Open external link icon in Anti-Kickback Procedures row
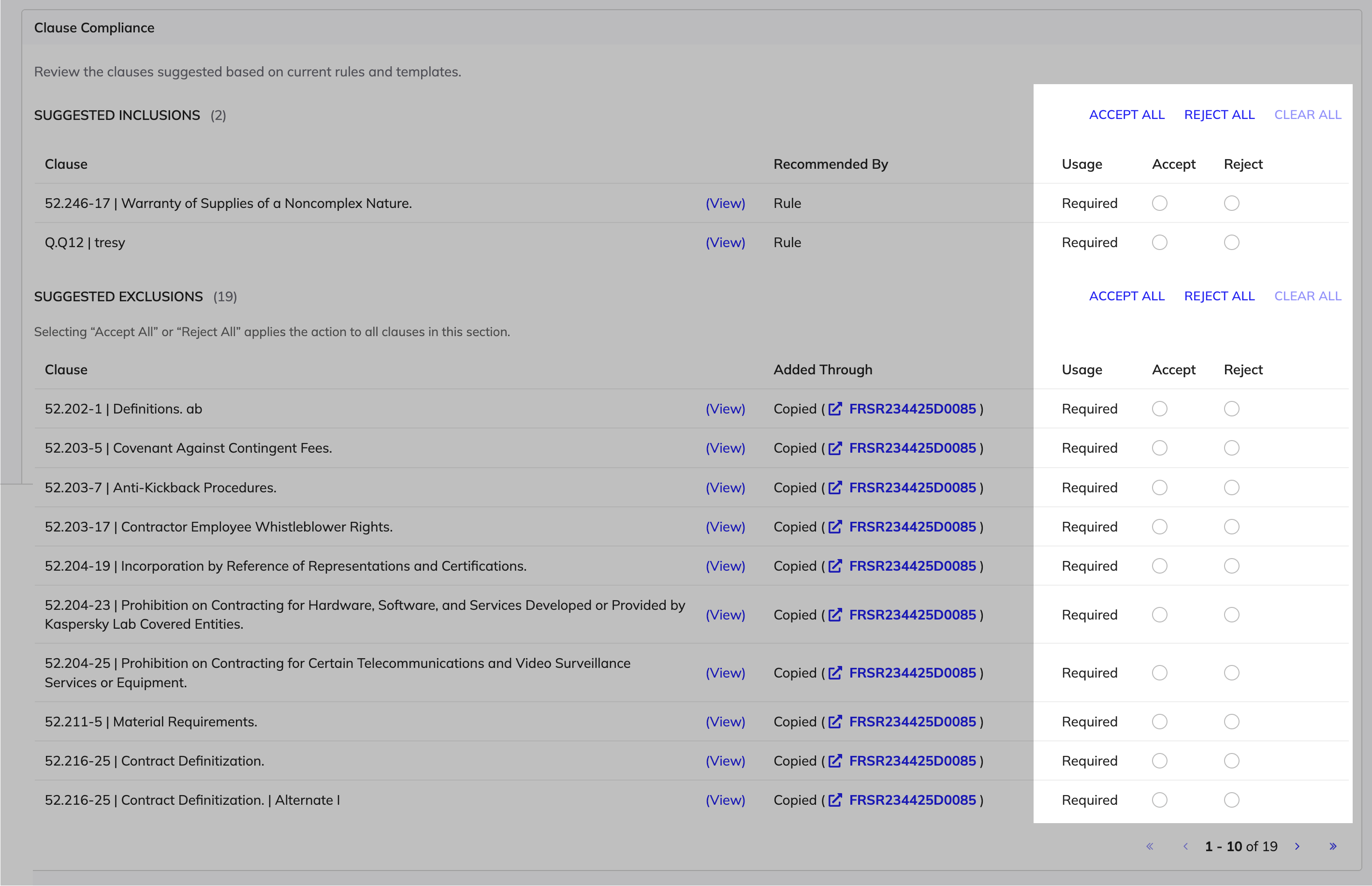The image size is (1372, 886). click(835, 488)
